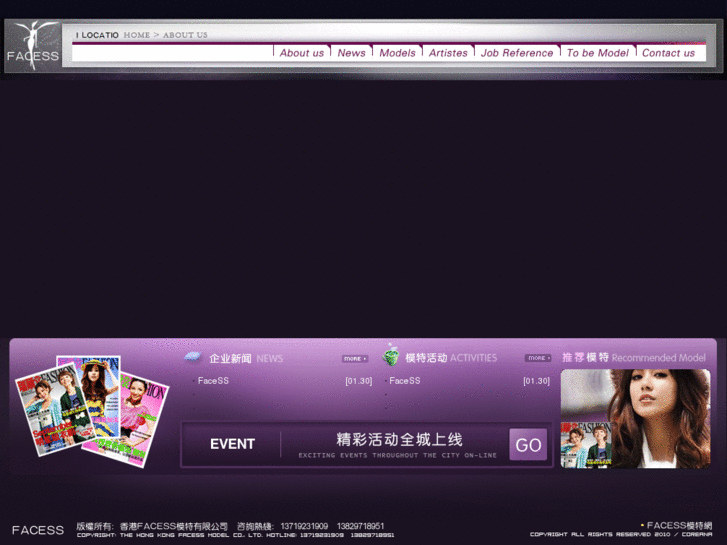
Task: Click the FACESS footer logo text
Action: (38, 530)
